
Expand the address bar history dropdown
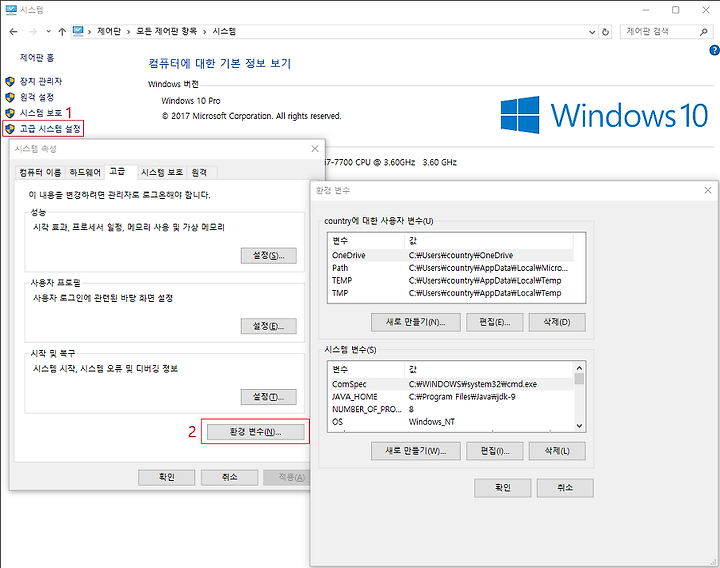(x=592, y=32)
